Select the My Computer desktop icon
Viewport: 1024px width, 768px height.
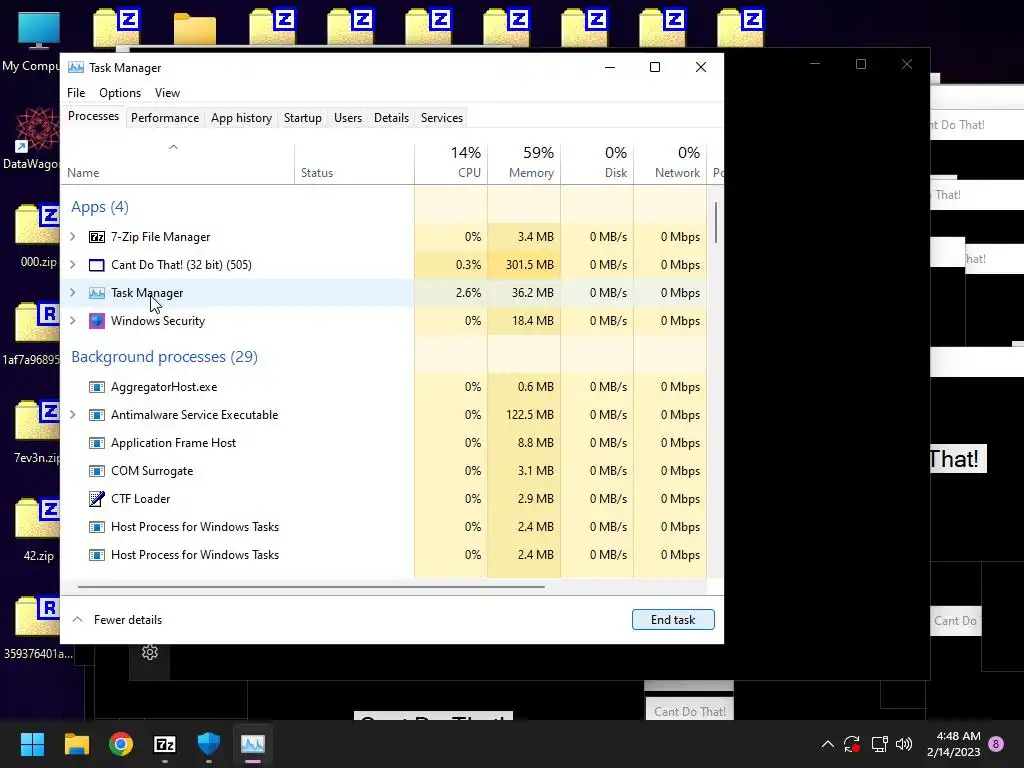pos(33,42)
